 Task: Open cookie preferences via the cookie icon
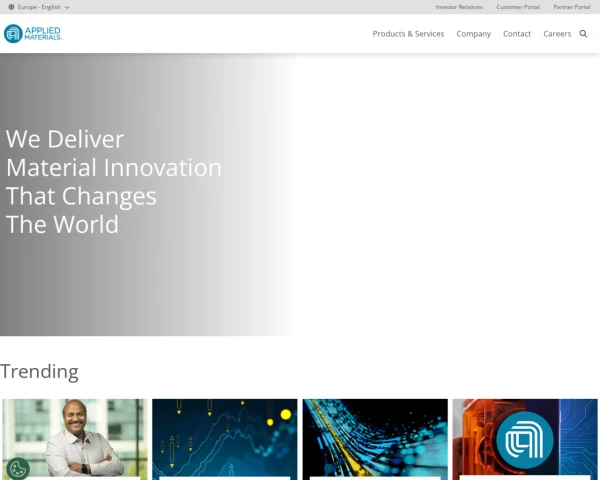[x=17, y=467]
